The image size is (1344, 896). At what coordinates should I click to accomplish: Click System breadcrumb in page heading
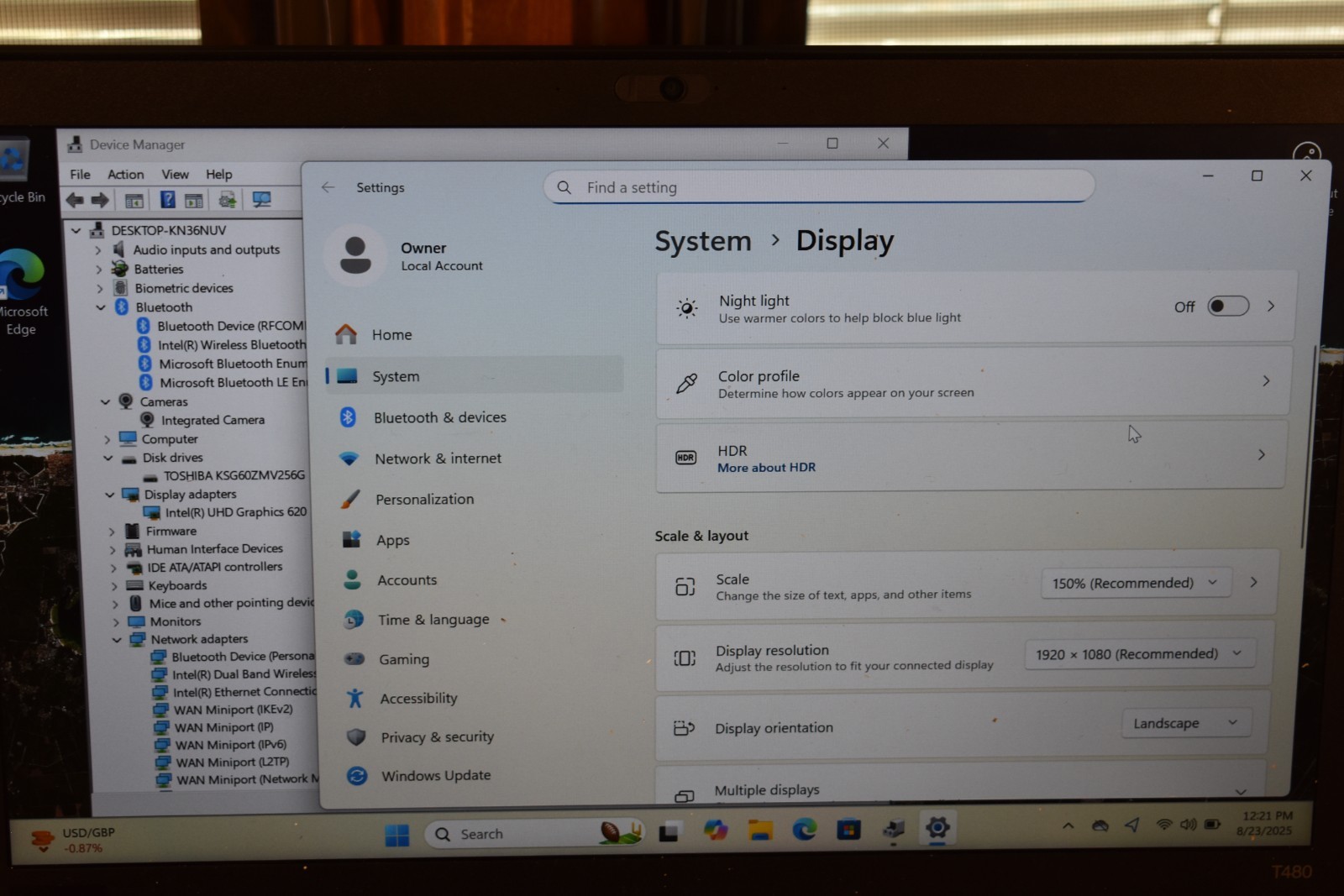coord(703,241)
